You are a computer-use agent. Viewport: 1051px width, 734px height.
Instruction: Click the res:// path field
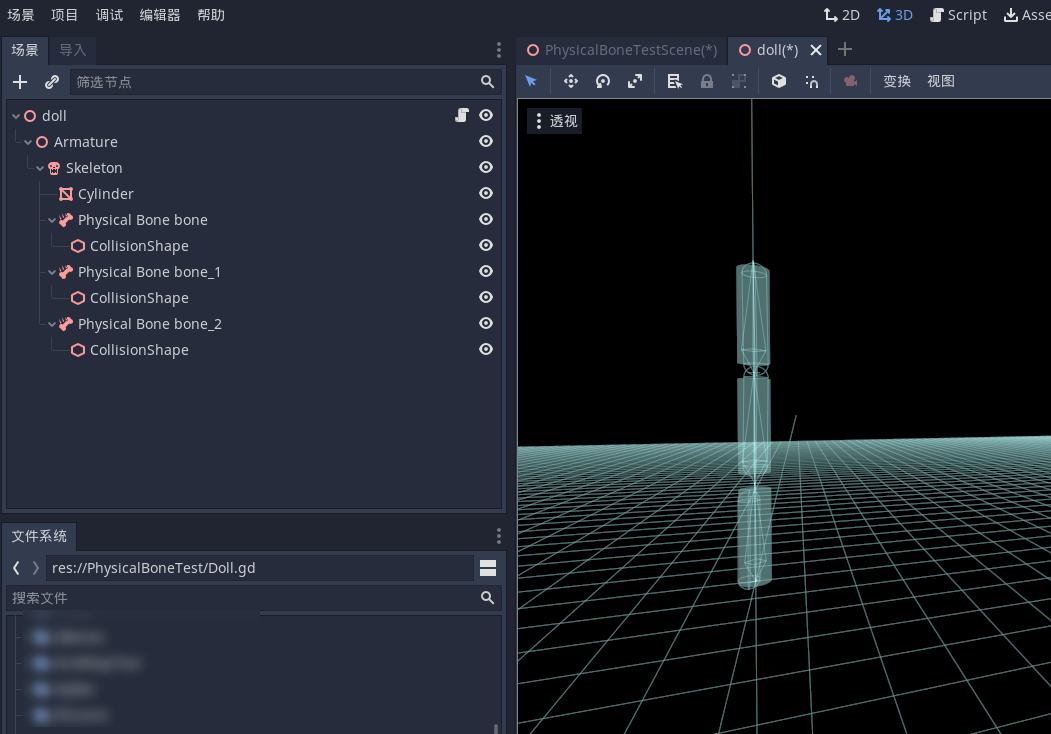coord(260,568)
